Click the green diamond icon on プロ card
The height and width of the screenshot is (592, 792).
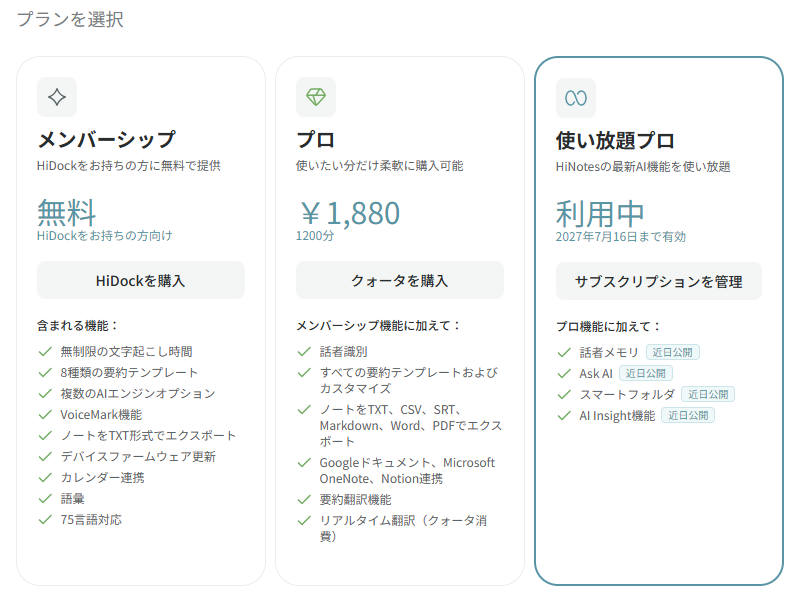pos(316,96)
